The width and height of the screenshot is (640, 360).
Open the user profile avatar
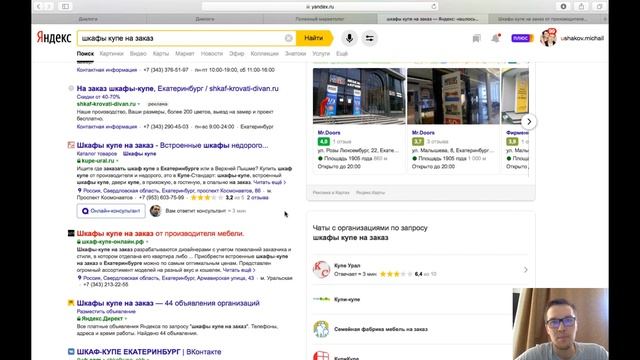point(548,38)
